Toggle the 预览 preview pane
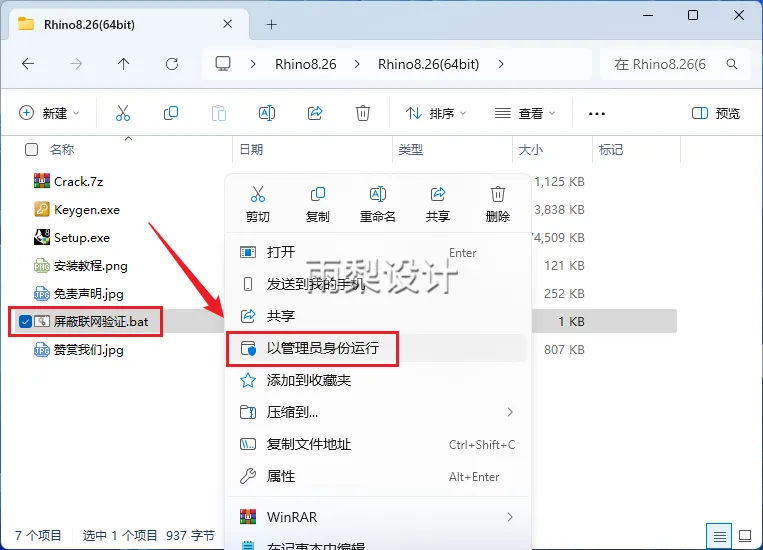Screen dimensions: 763x550 pyautogui.click(x=715, y=113)
